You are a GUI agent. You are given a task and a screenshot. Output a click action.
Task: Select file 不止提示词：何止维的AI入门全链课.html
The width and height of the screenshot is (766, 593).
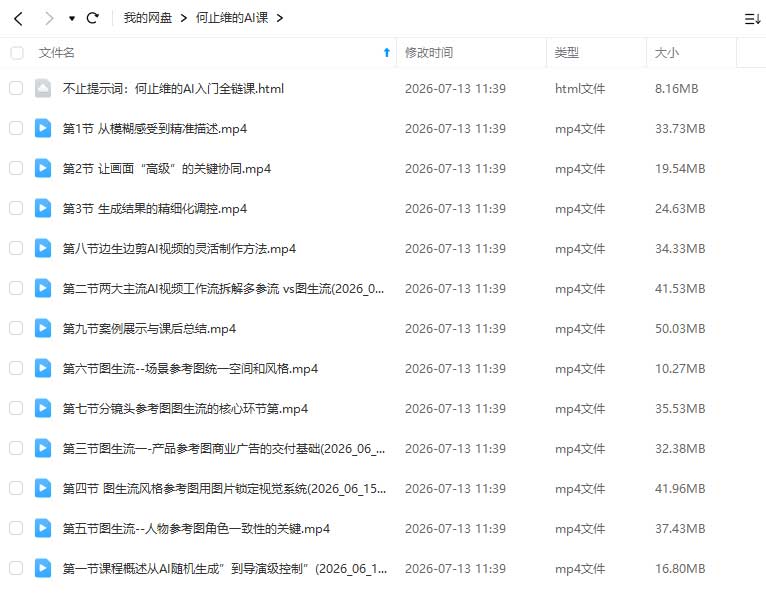pyautogui.click(x=173, y=88)
